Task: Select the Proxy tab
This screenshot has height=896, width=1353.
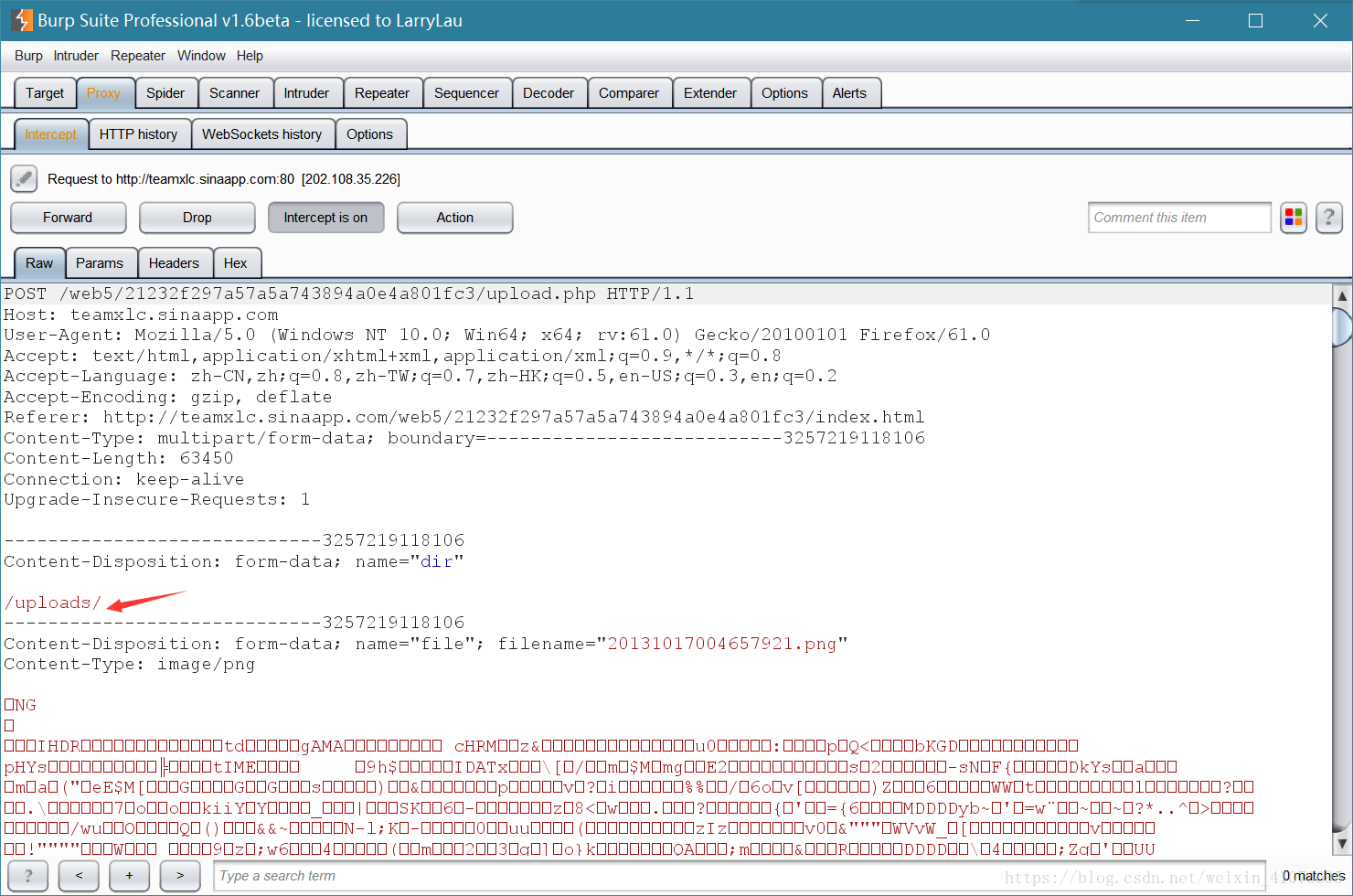Action: (x=103, y=93)
